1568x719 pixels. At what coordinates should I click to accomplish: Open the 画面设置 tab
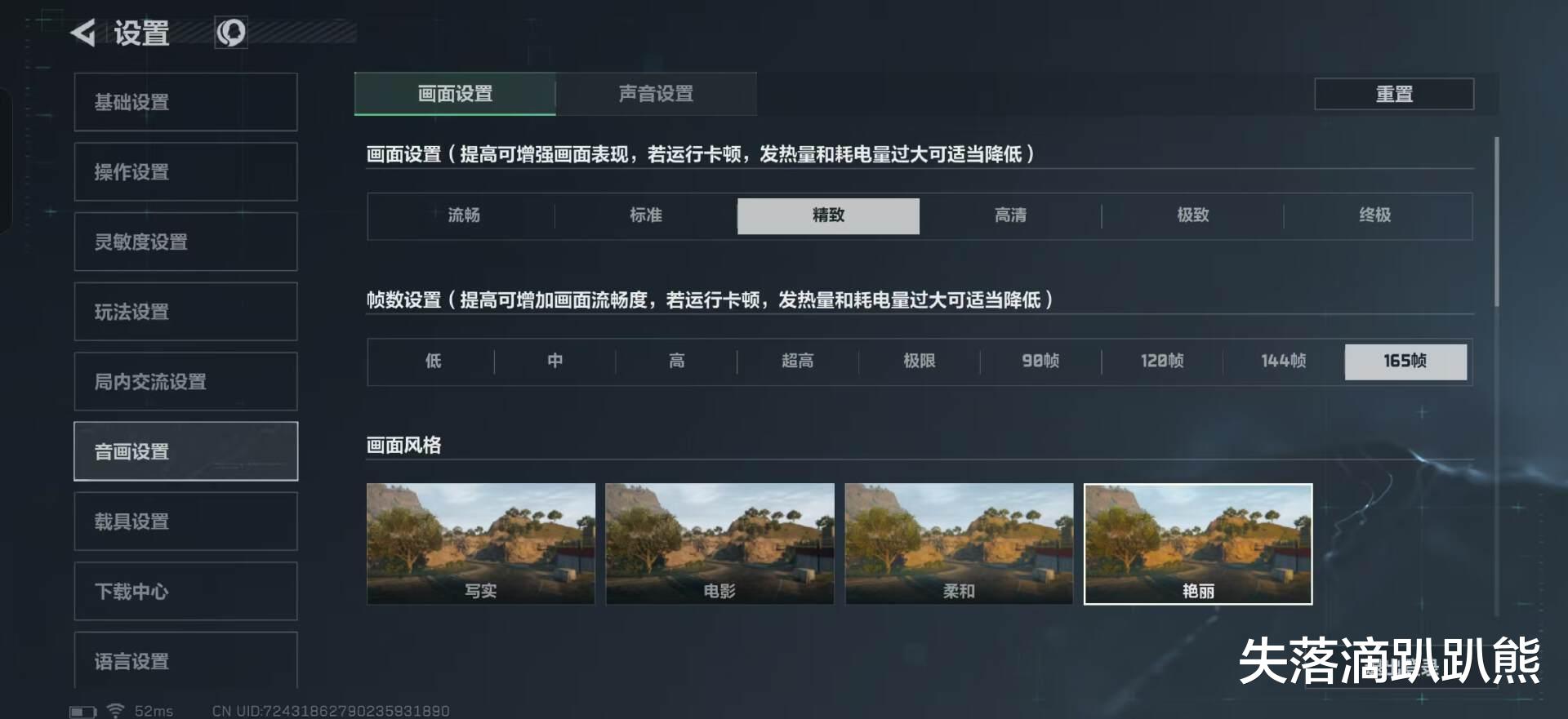[x=455, y=94]
